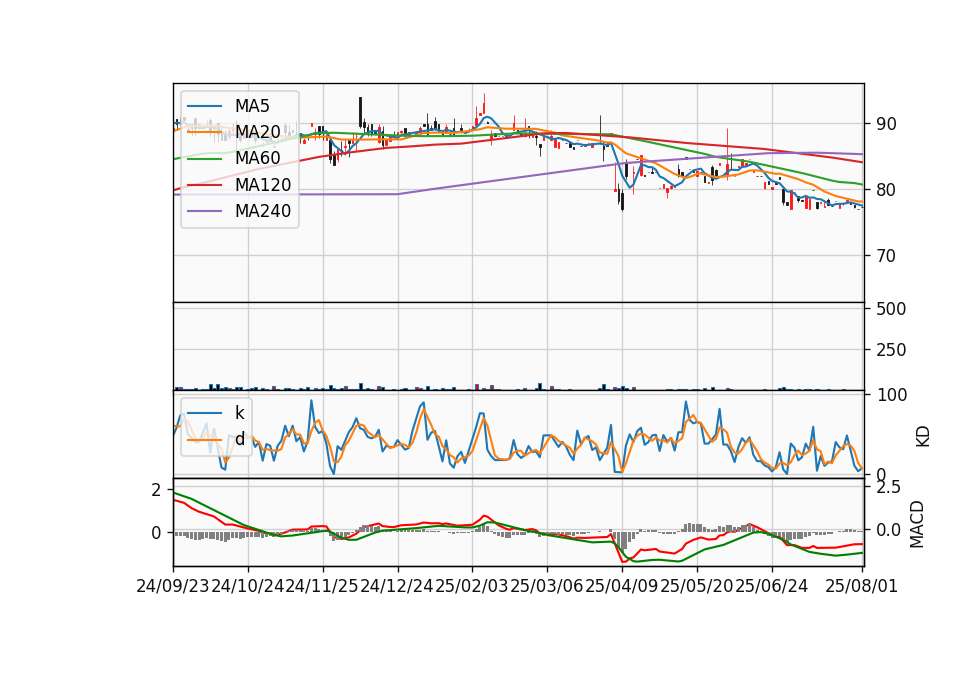
Task: Click the MA60 legend label
Action: (257, 158)
